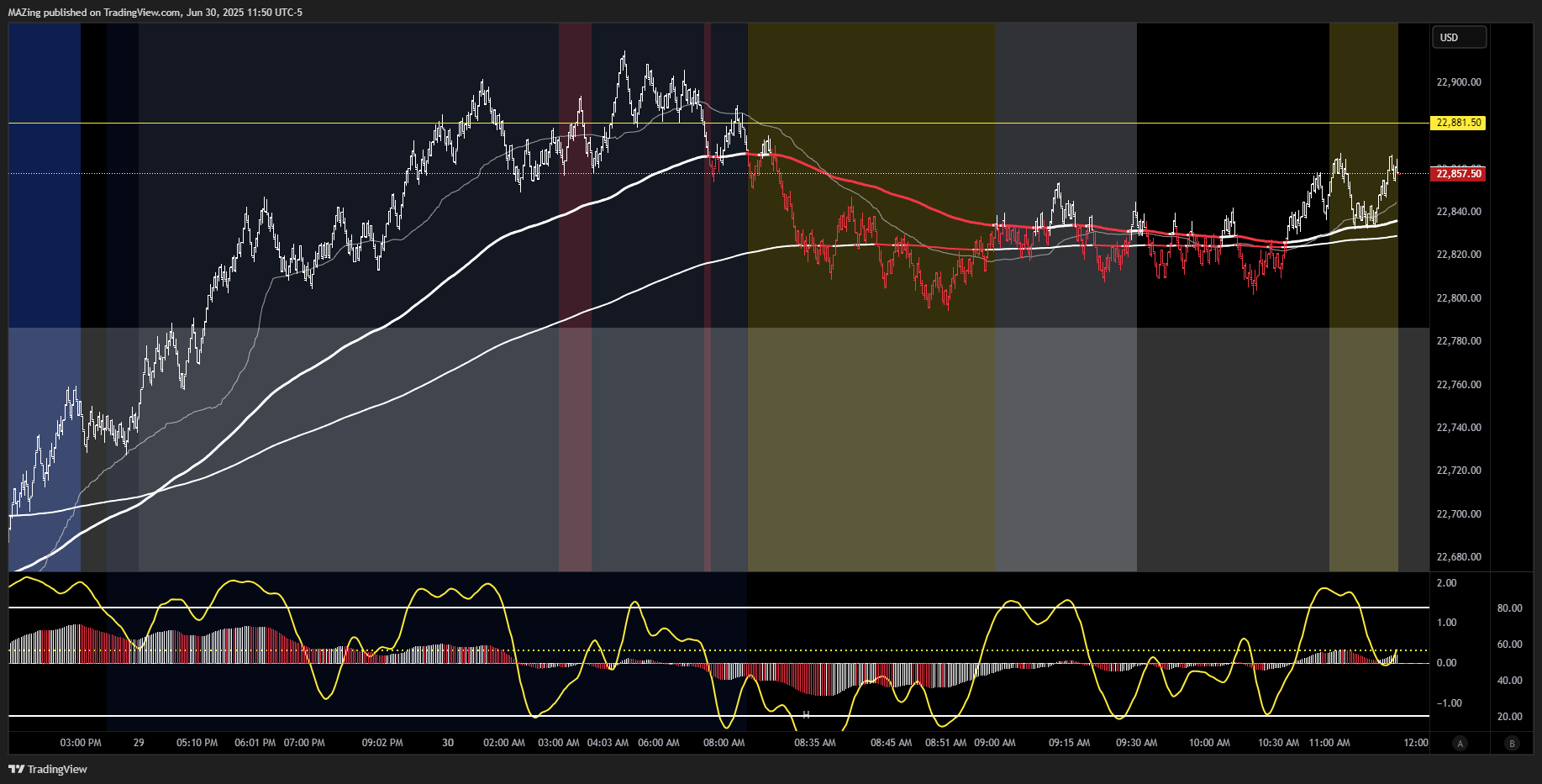Open the TradingView logo link
The height and width of the screenshot is (784, 1542).
pyautogui.click(x=48, y=769)
